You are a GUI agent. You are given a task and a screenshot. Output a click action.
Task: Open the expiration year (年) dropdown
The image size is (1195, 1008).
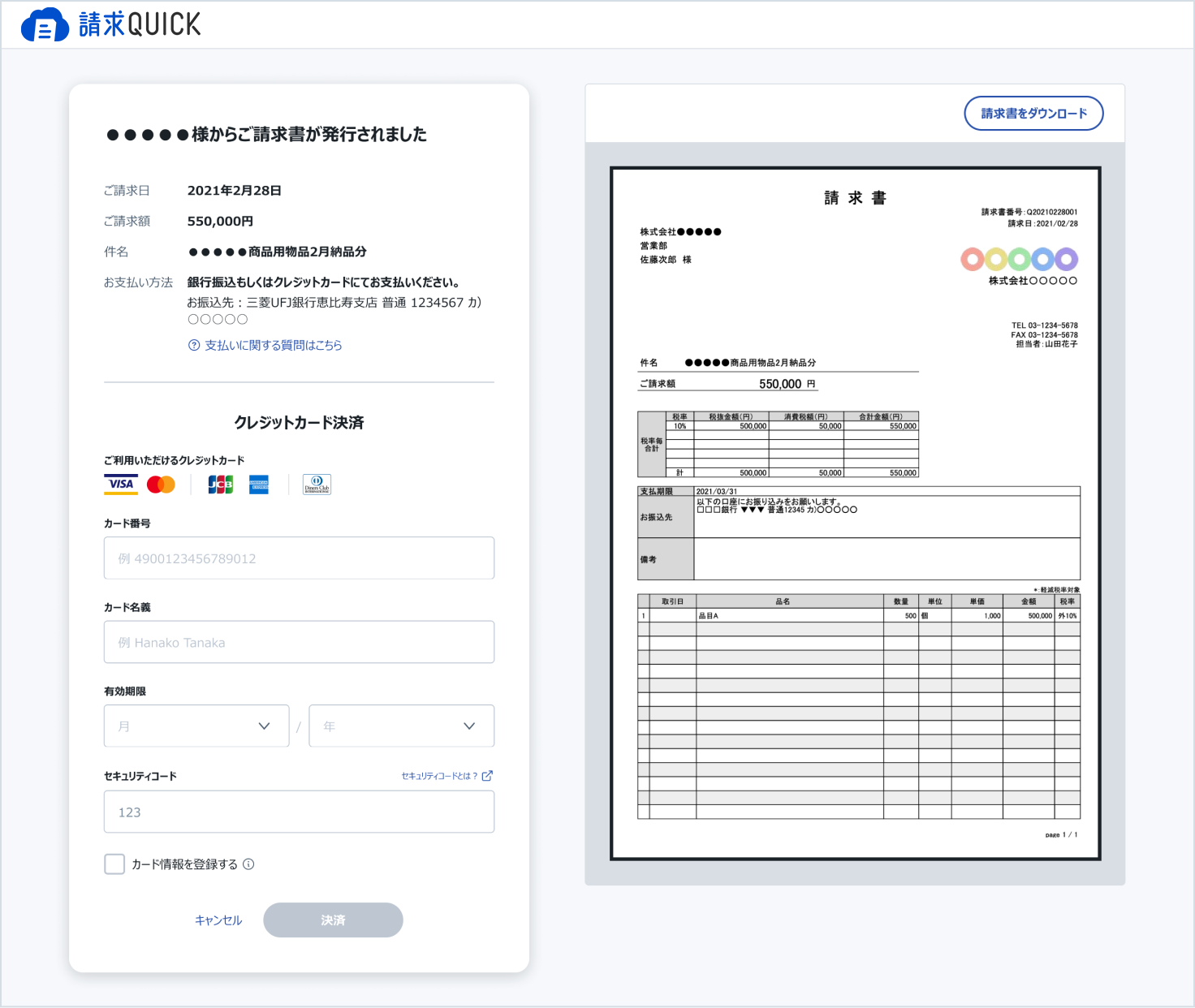[x=401, y=726]
